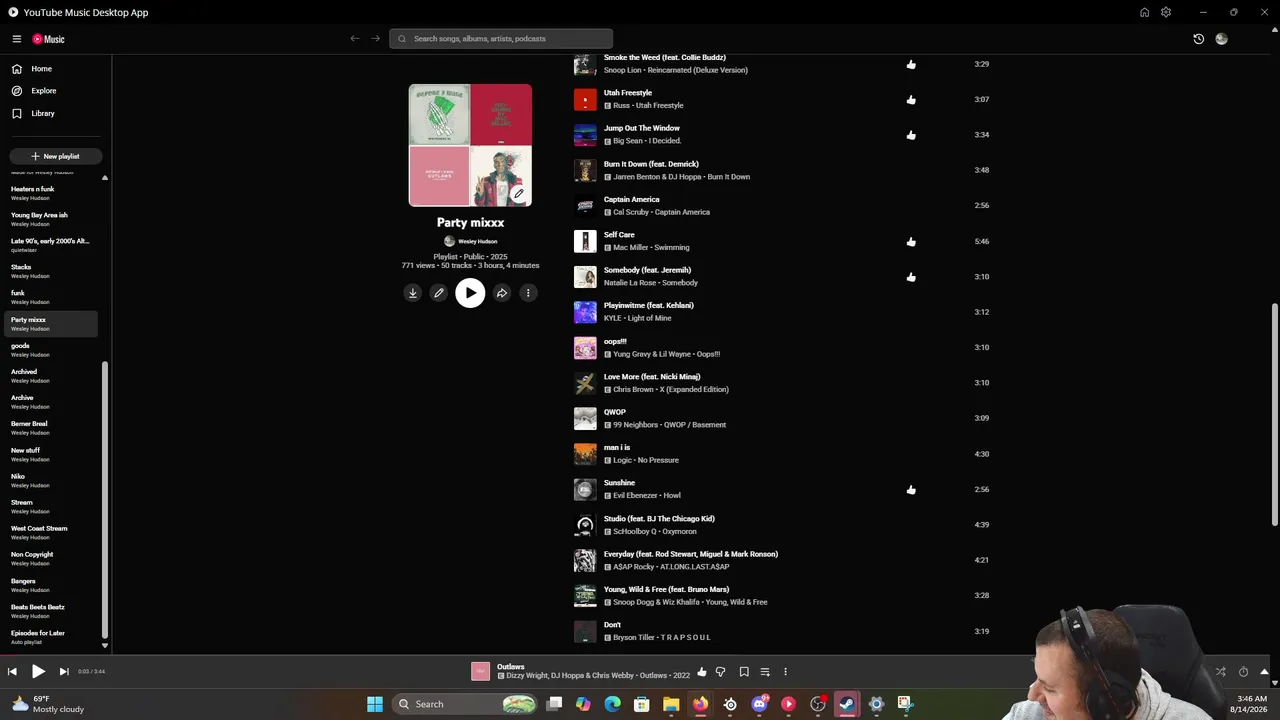The image size is (1280, 720).
Task: Open Mac Miller artist link
Action: click(632, 247)
